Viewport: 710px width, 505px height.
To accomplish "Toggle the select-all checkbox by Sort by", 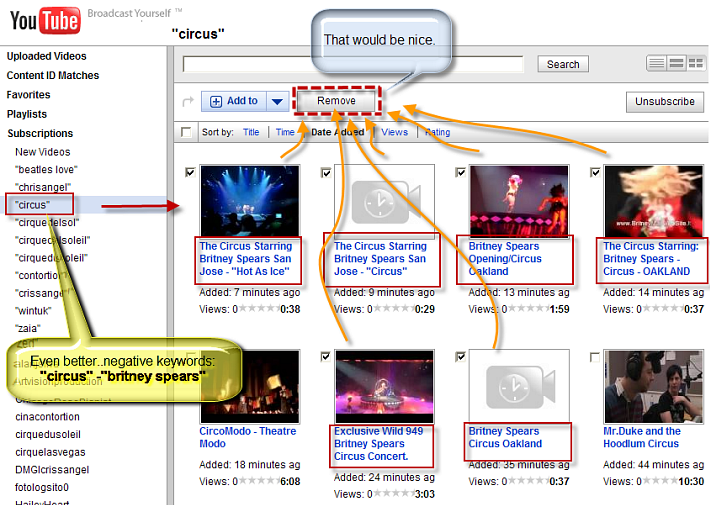I will [186, 132].
